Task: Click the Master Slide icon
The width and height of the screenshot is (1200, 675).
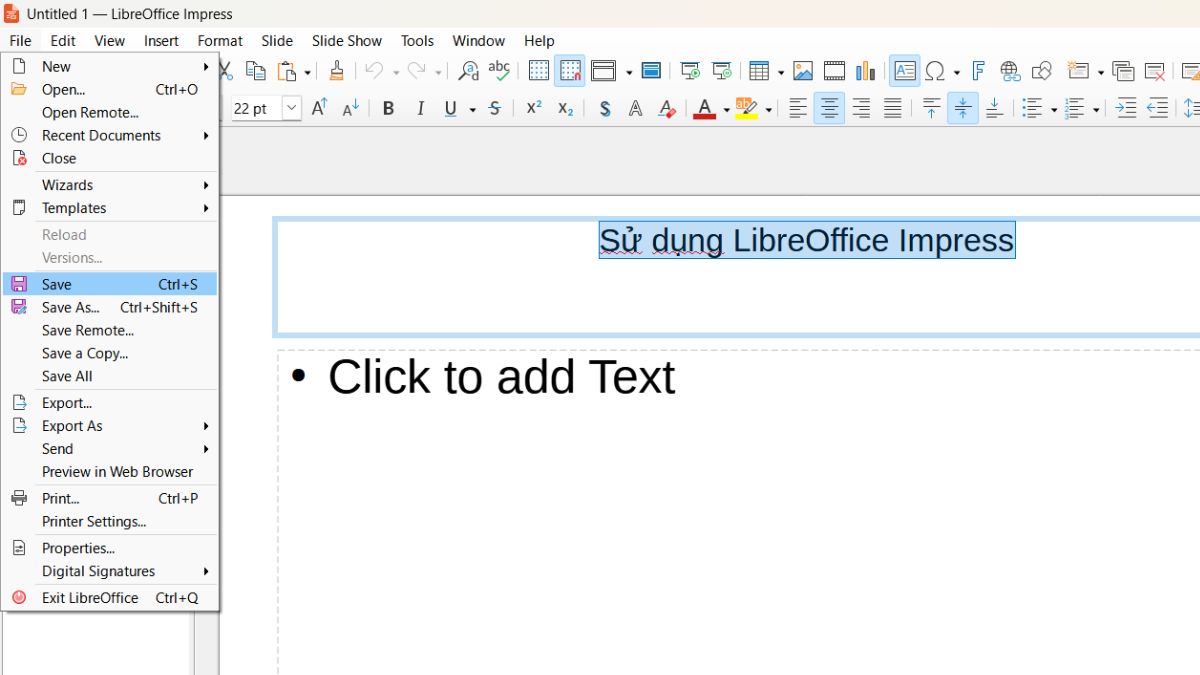Action: point(651,71)
